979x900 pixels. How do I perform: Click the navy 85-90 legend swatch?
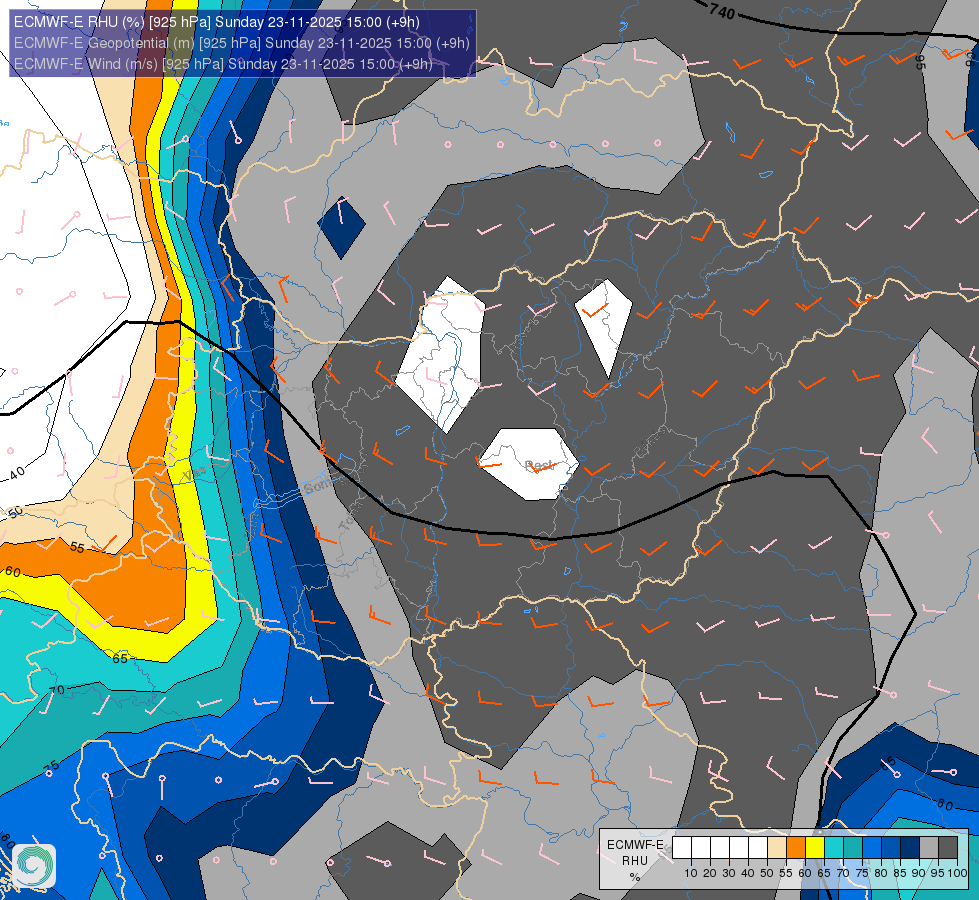910,848
